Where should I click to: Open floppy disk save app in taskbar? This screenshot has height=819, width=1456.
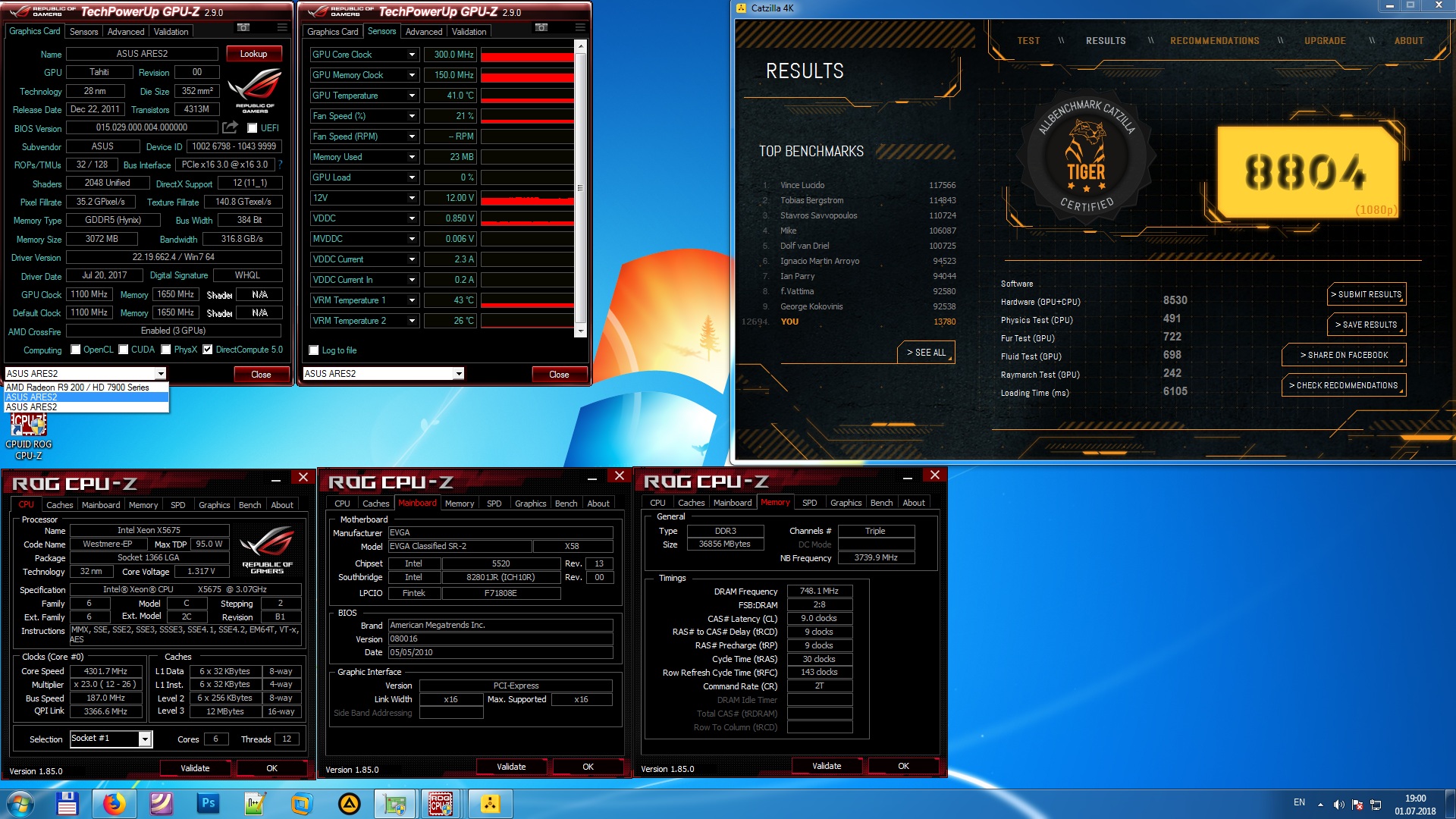click(67, 804)
